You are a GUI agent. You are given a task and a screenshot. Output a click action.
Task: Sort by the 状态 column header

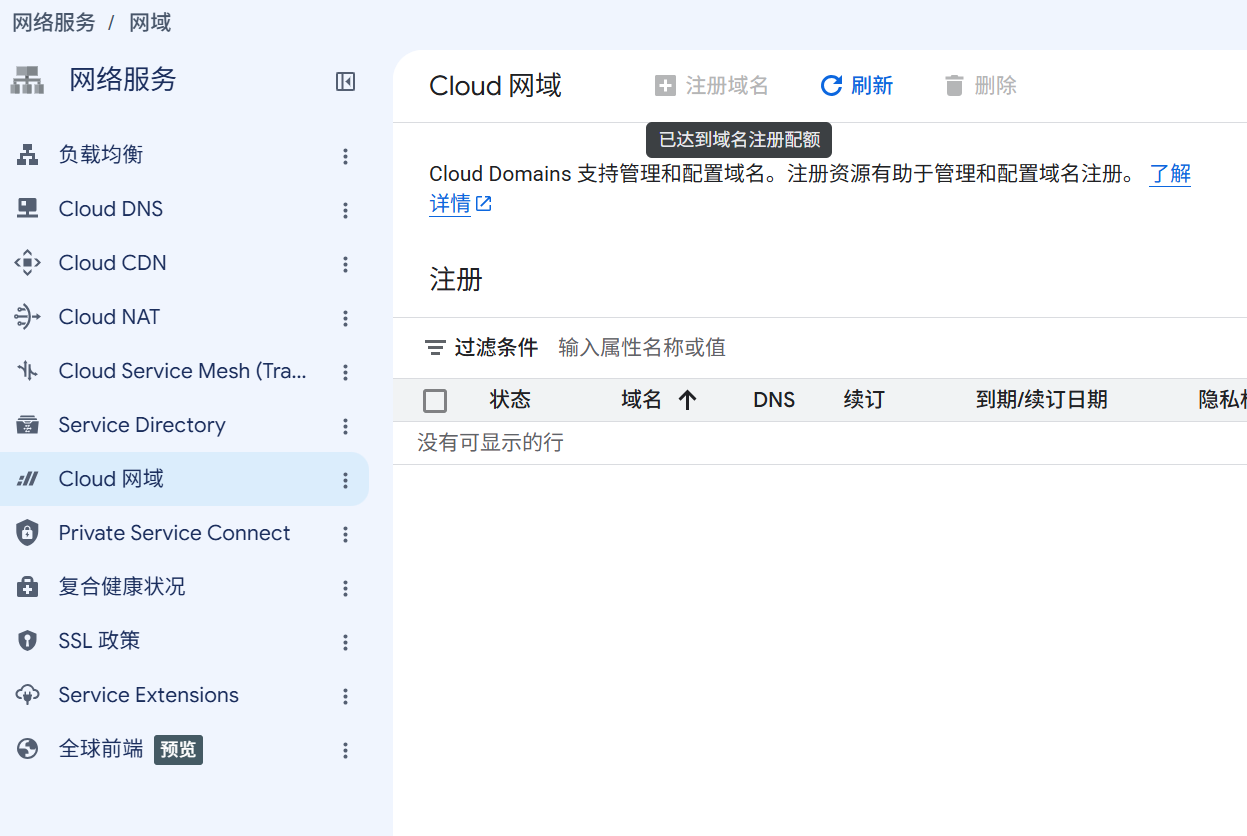pyautogui.click(x=510, y=400)
